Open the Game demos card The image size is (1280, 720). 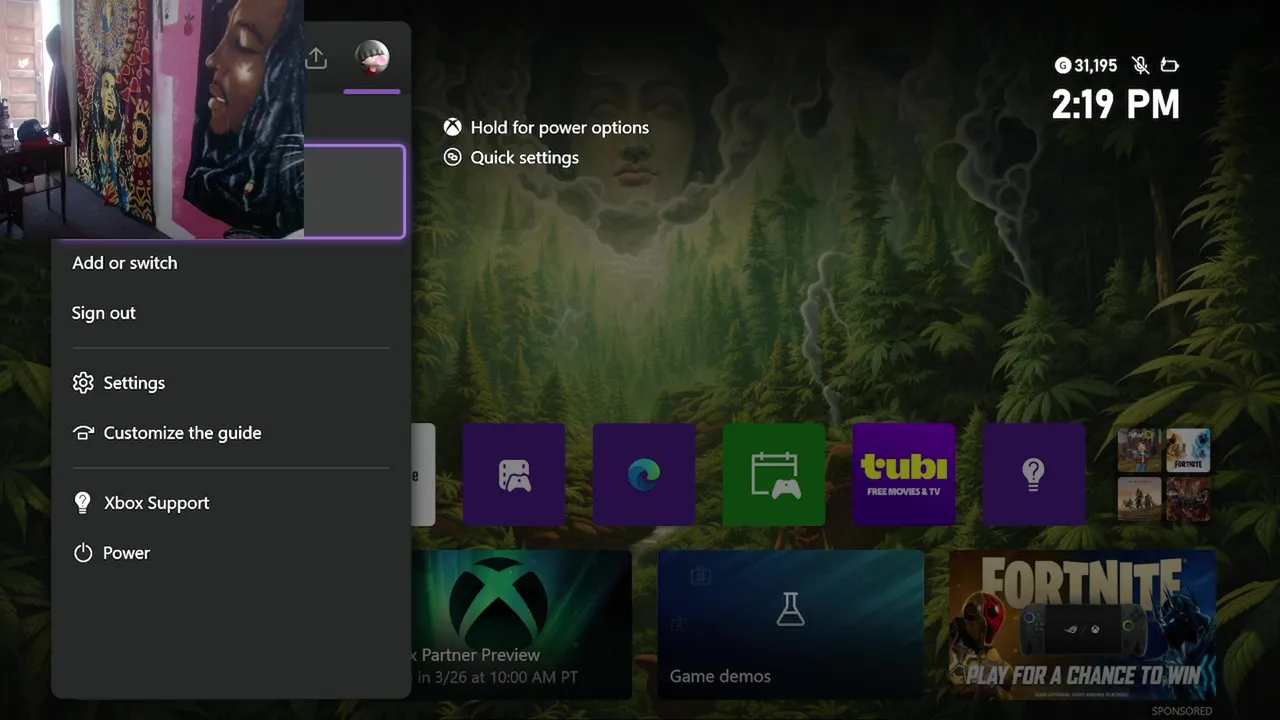point(790,624)
